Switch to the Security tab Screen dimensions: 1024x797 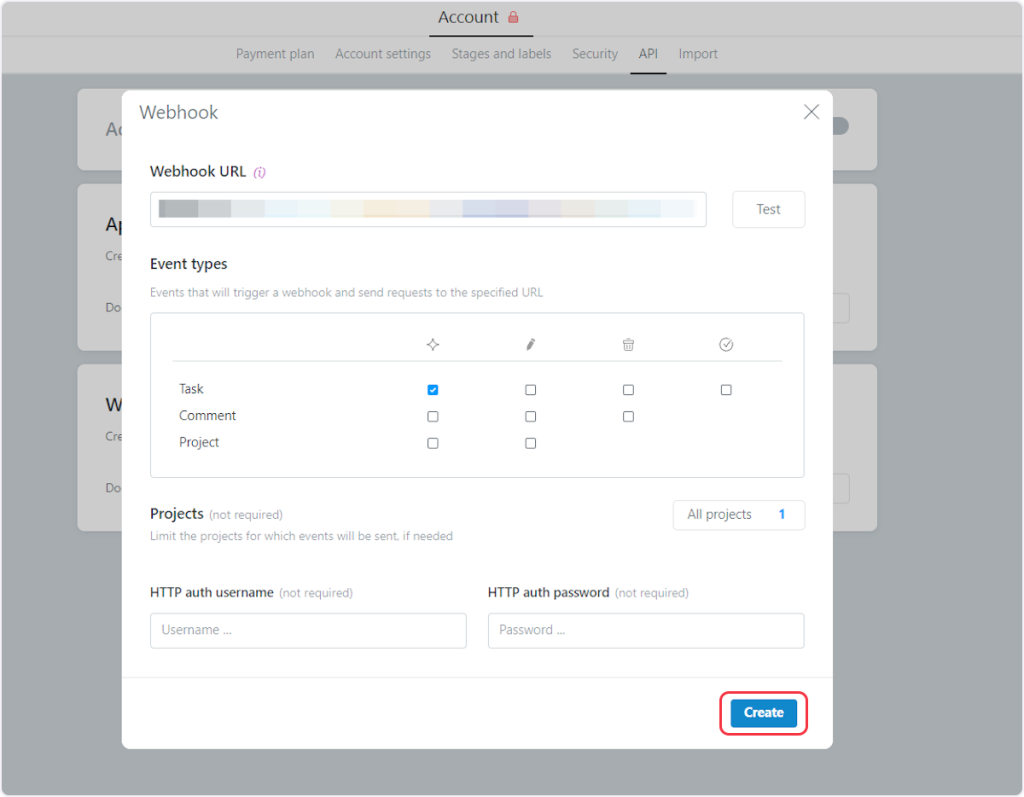(x=595, y=54)
